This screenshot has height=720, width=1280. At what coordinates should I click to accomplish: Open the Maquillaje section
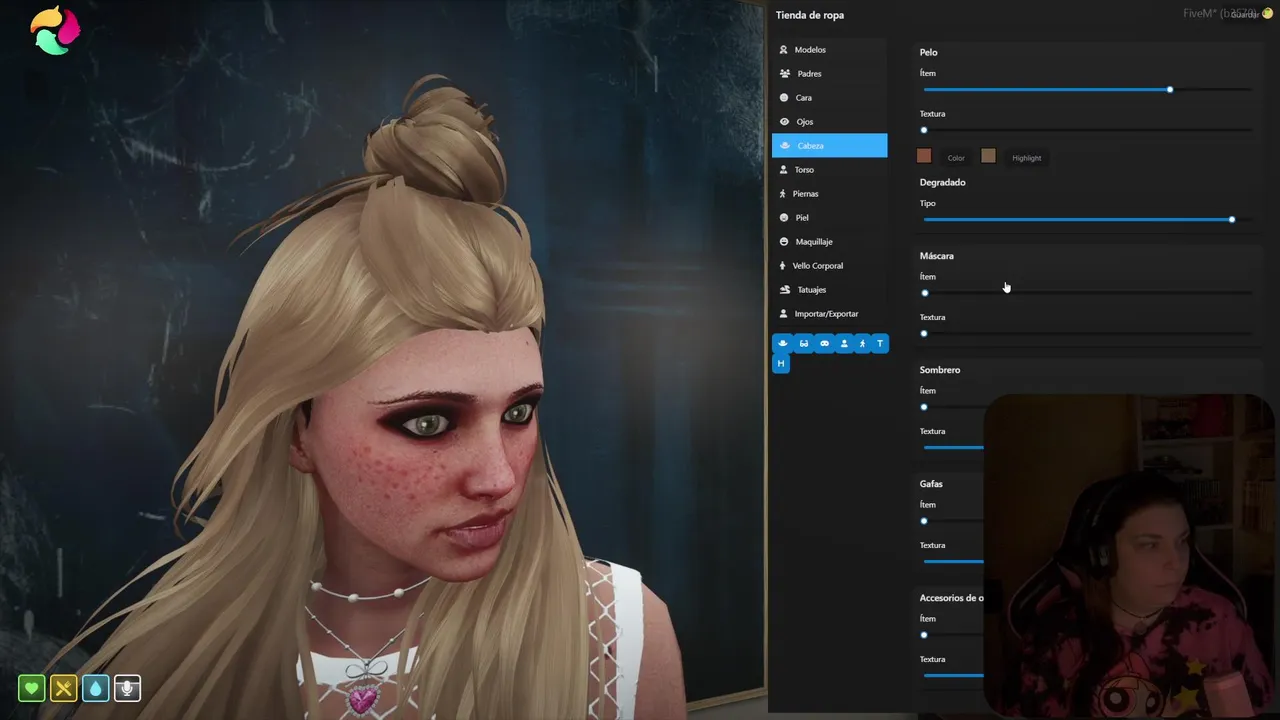[x=829, y=242]
